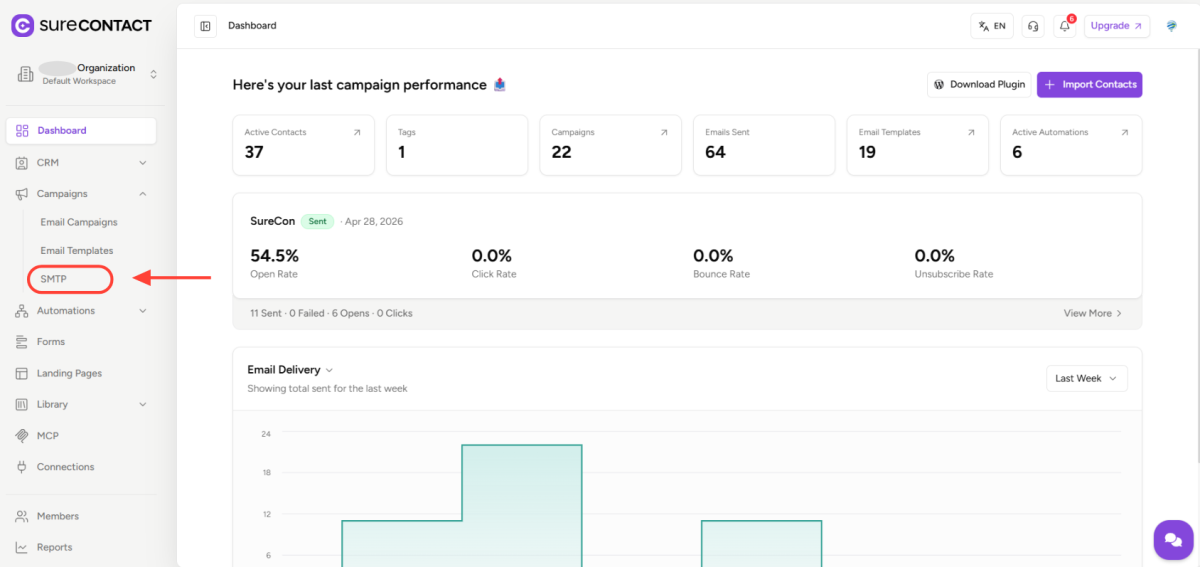Open the notifications bell icon
The width and height of the screenshot is (1200, 567).
point(1065,26)
